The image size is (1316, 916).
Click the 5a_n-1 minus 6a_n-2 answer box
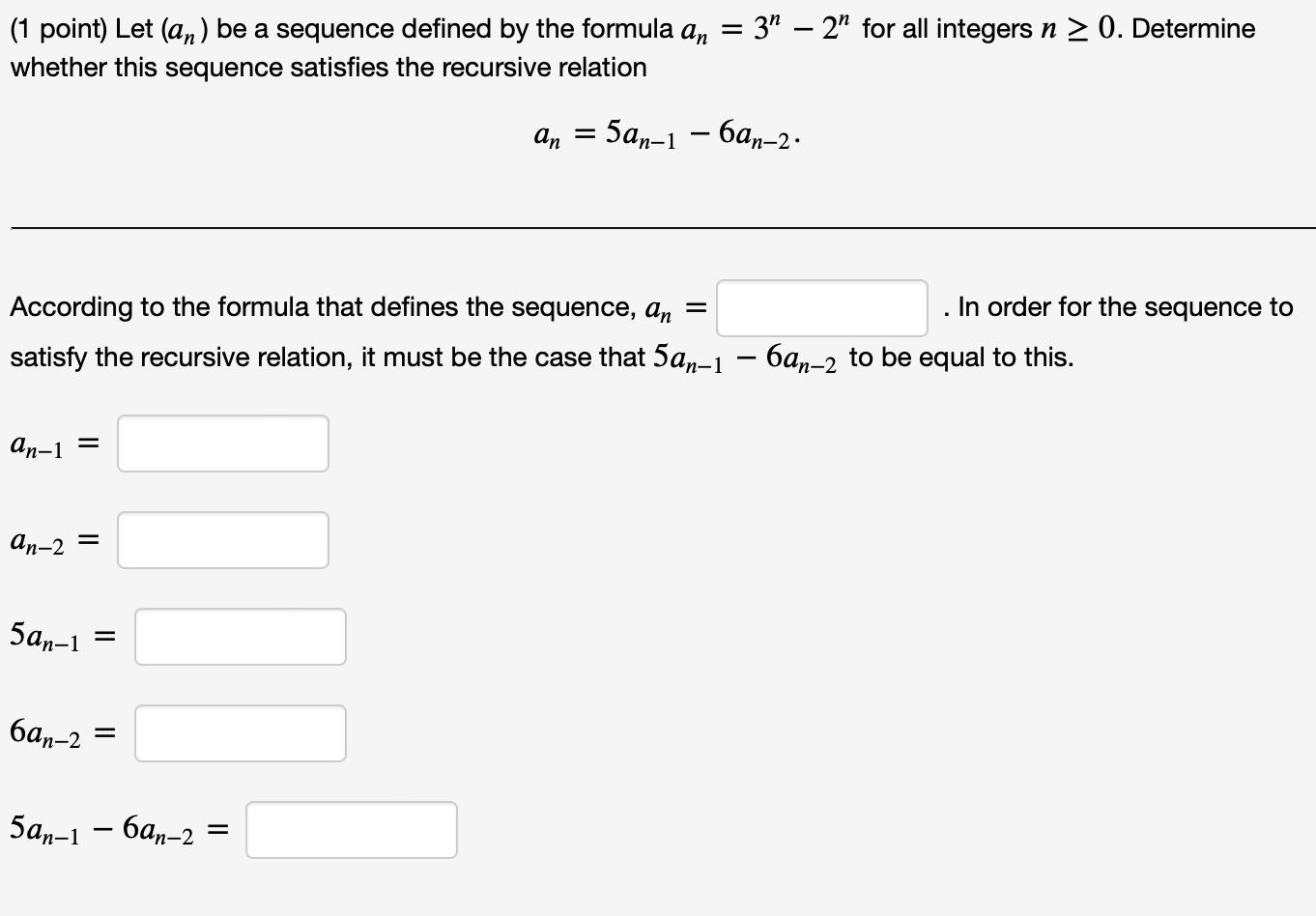(x=350, y=829)
